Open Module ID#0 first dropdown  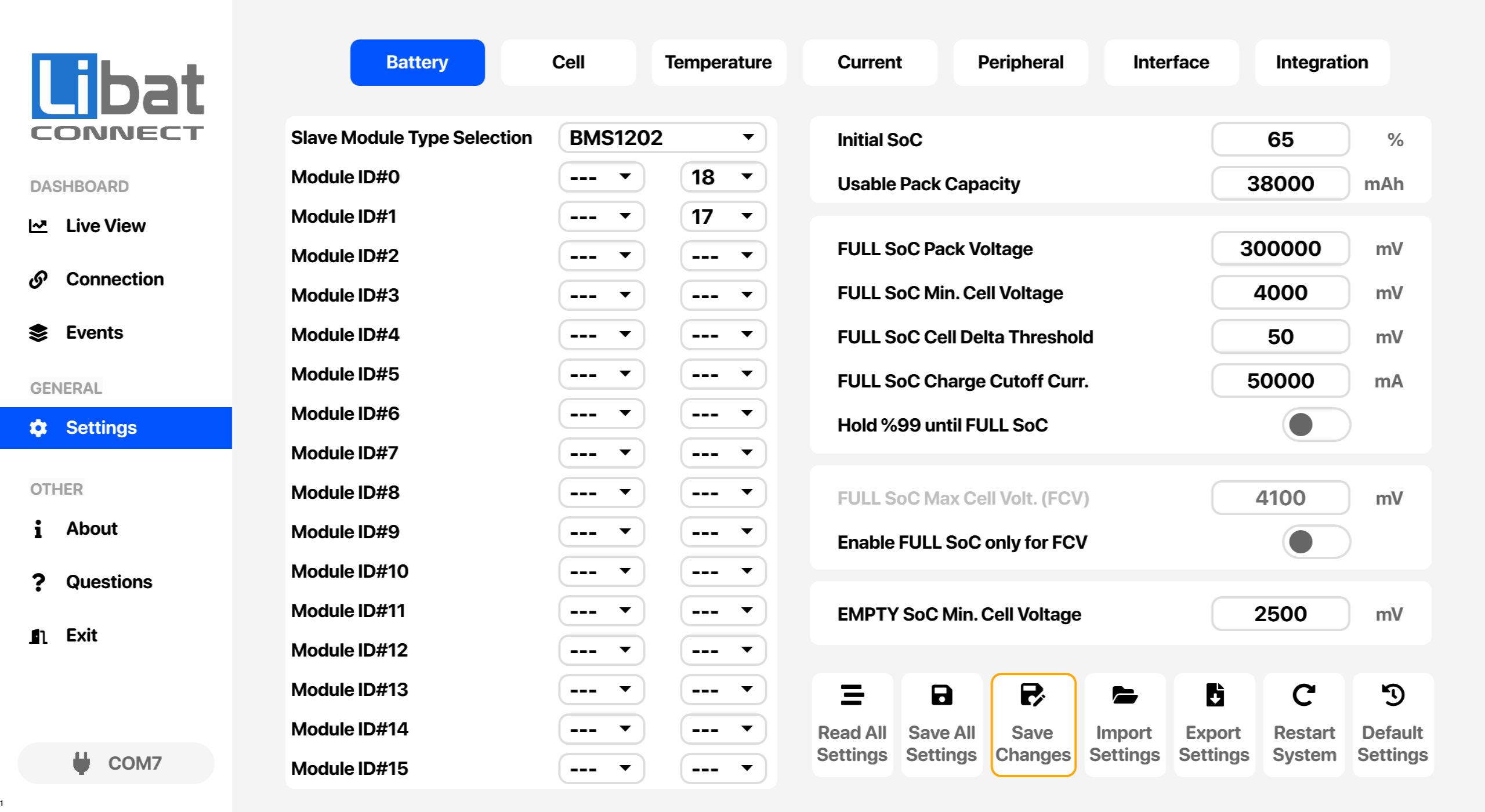point(602,177)
